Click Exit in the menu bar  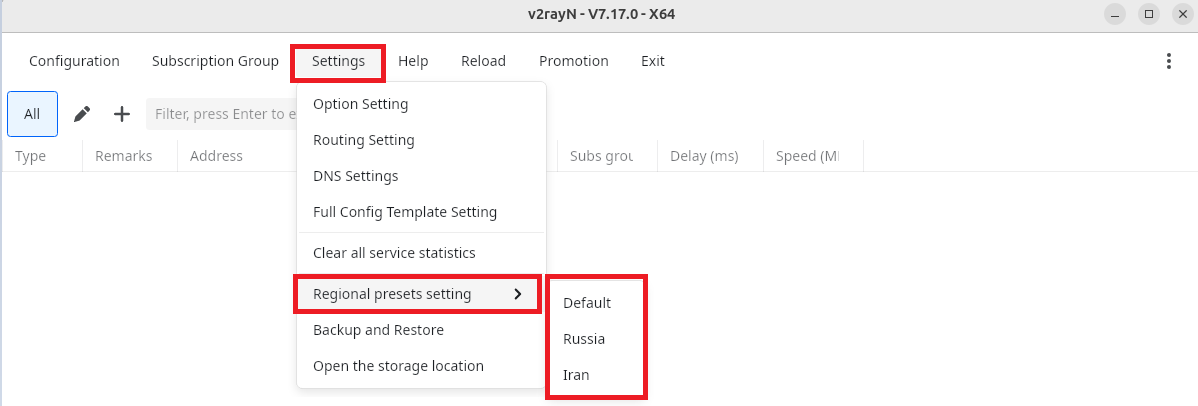(653, 61)
